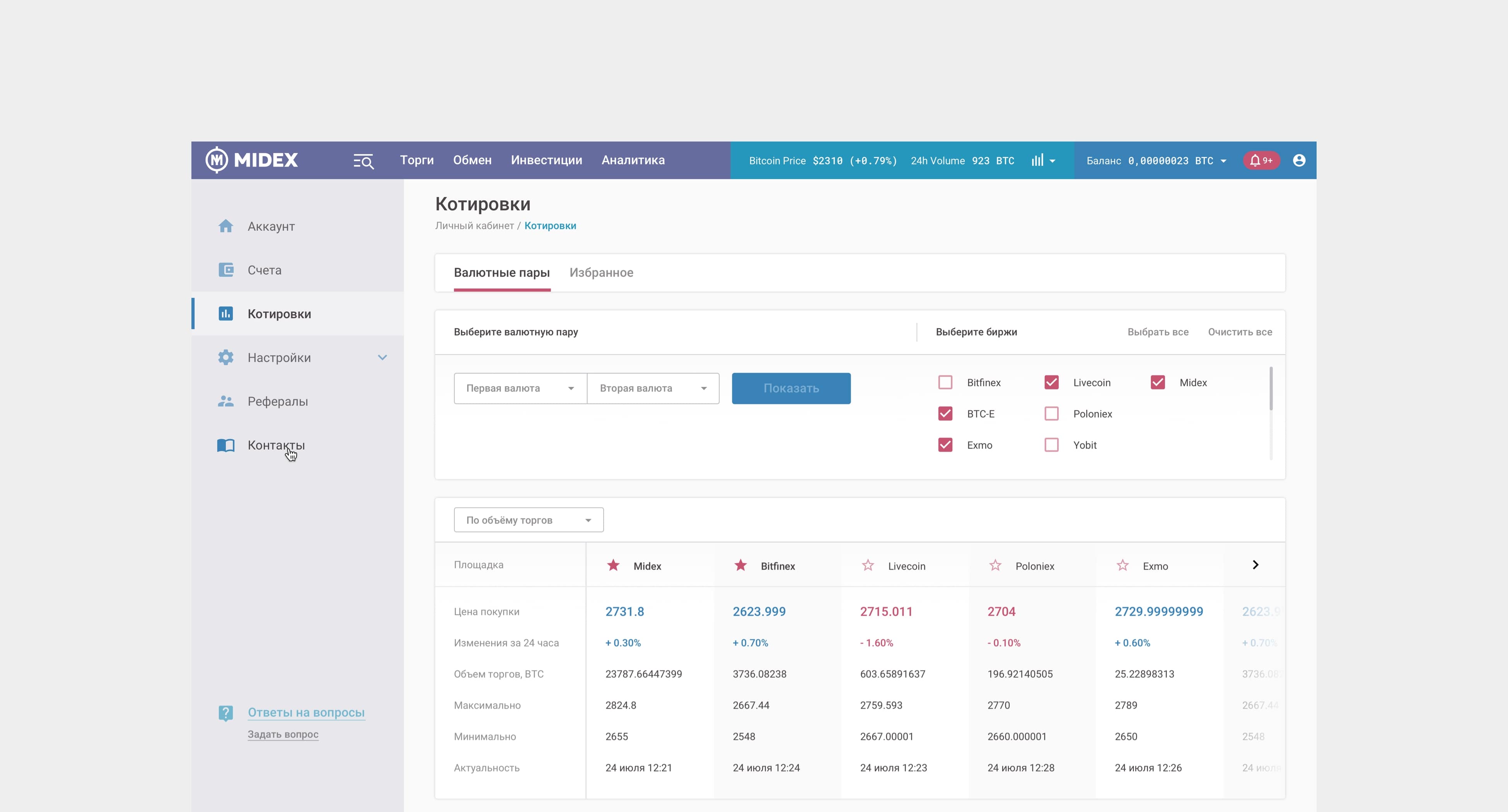The width and height of the screenshot is (1508, 812).
Task: Click the bar chart icon in header
Action: tap(1037, 160)
